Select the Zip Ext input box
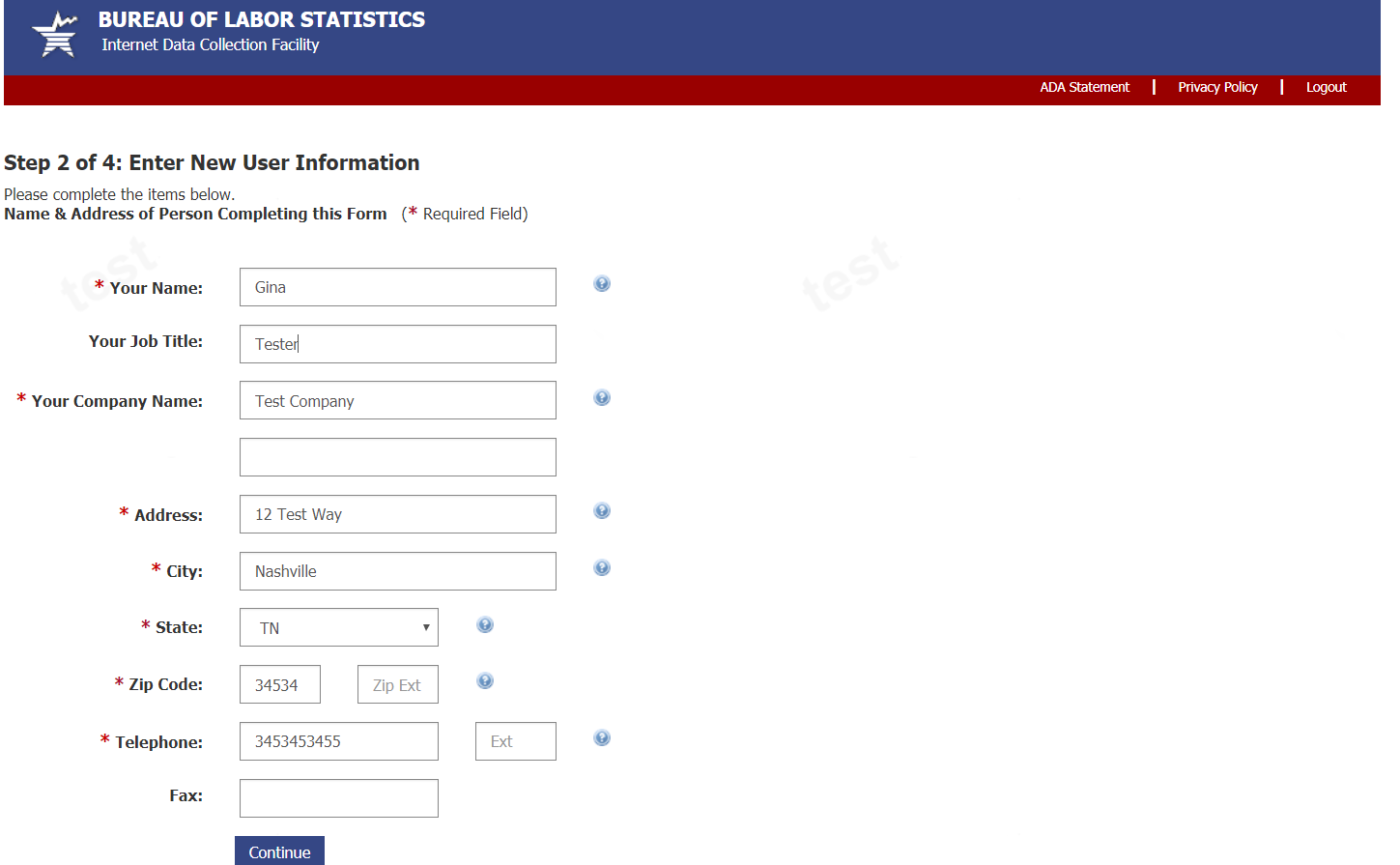 (x=397, y=685)
